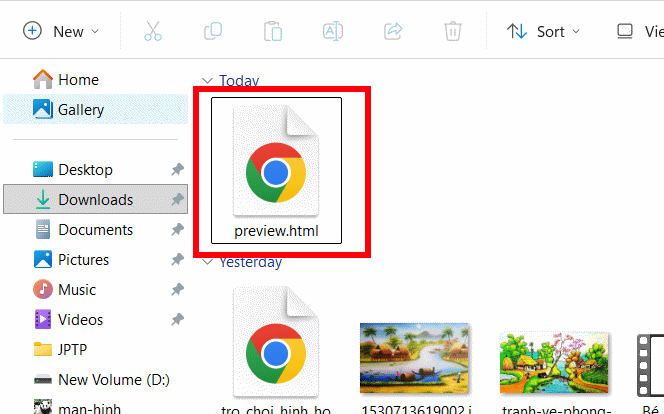Click the Delete trash icon

tap(453, 31)
